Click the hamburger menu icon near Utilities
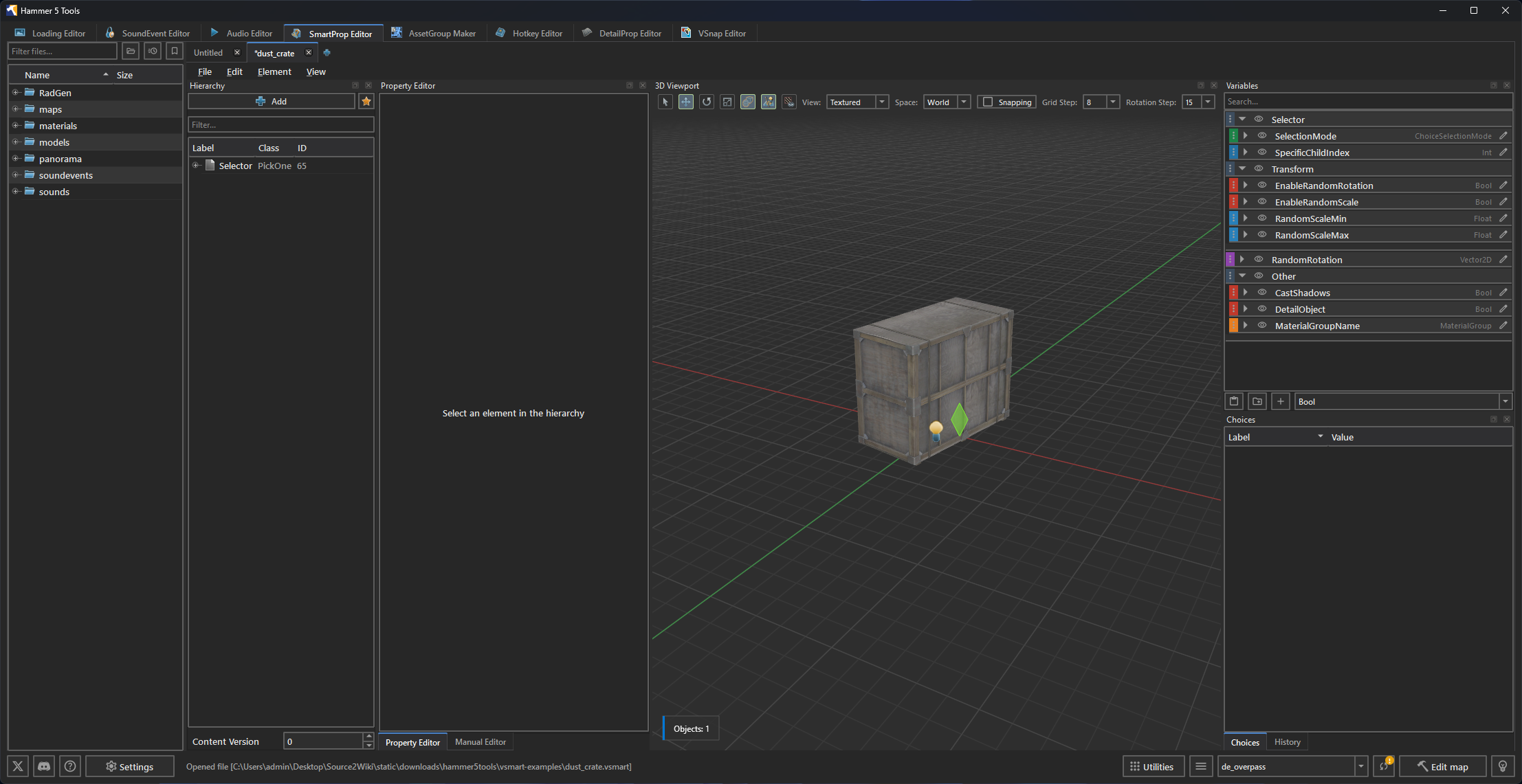Viewport: 1522px width, 784px height. [x=1201, y=766]
